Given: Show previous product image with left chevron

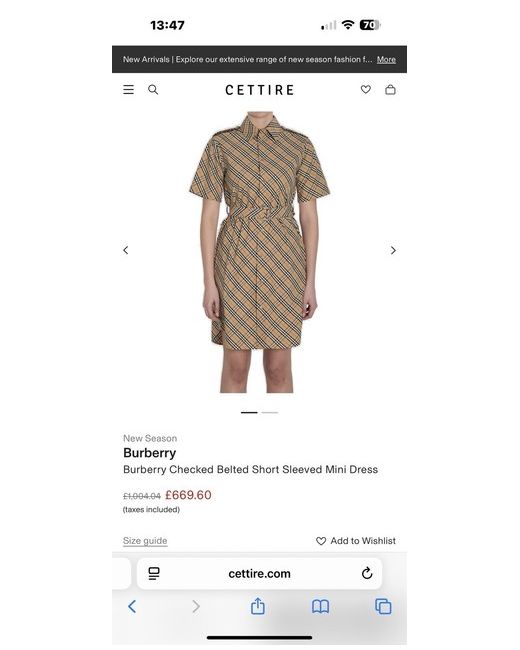Looking at the screenshot, I should click(x=126, y=250).
